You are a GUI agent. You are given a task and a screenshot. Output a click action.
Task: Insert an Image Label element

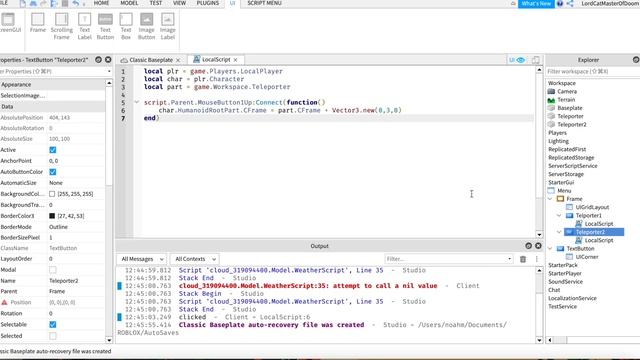tap(167, 26)
